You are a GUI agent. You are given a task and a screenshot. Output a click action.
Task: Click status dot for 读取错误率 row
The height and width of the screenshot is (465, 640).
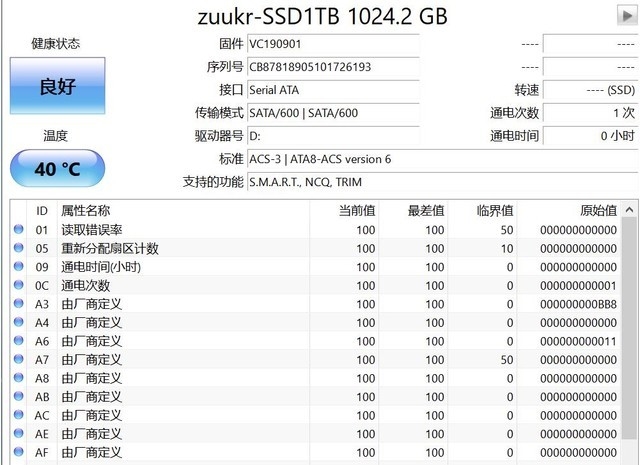pos(18,230)
